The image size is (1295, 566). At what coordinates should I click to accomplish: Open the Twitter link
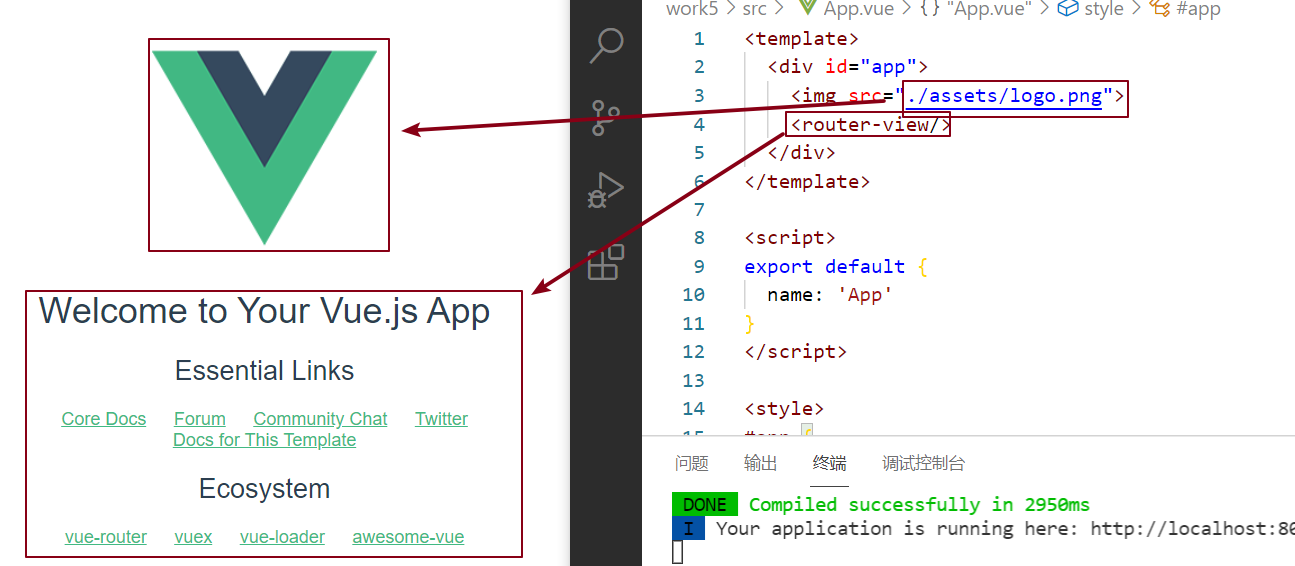pos(441,419)
